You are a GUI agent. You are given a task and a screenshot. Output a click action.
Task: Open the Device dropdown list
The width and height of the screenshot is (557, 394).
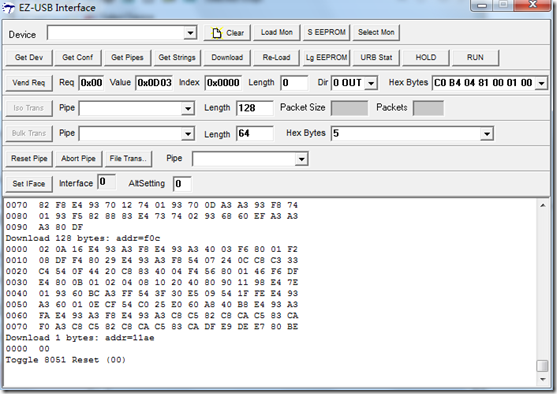click(190, 33)
